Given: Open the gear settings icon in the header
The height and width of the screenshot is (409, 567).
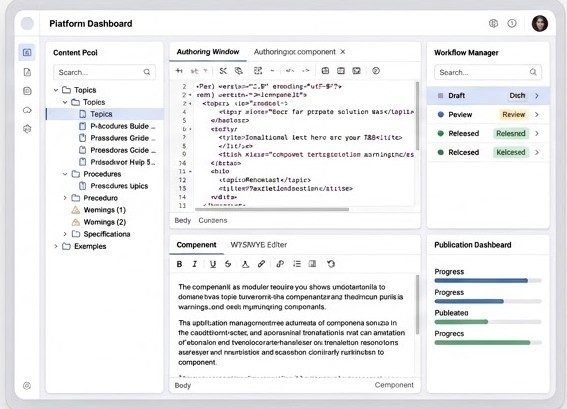Looking at the screenshot, I should [493, 24].
